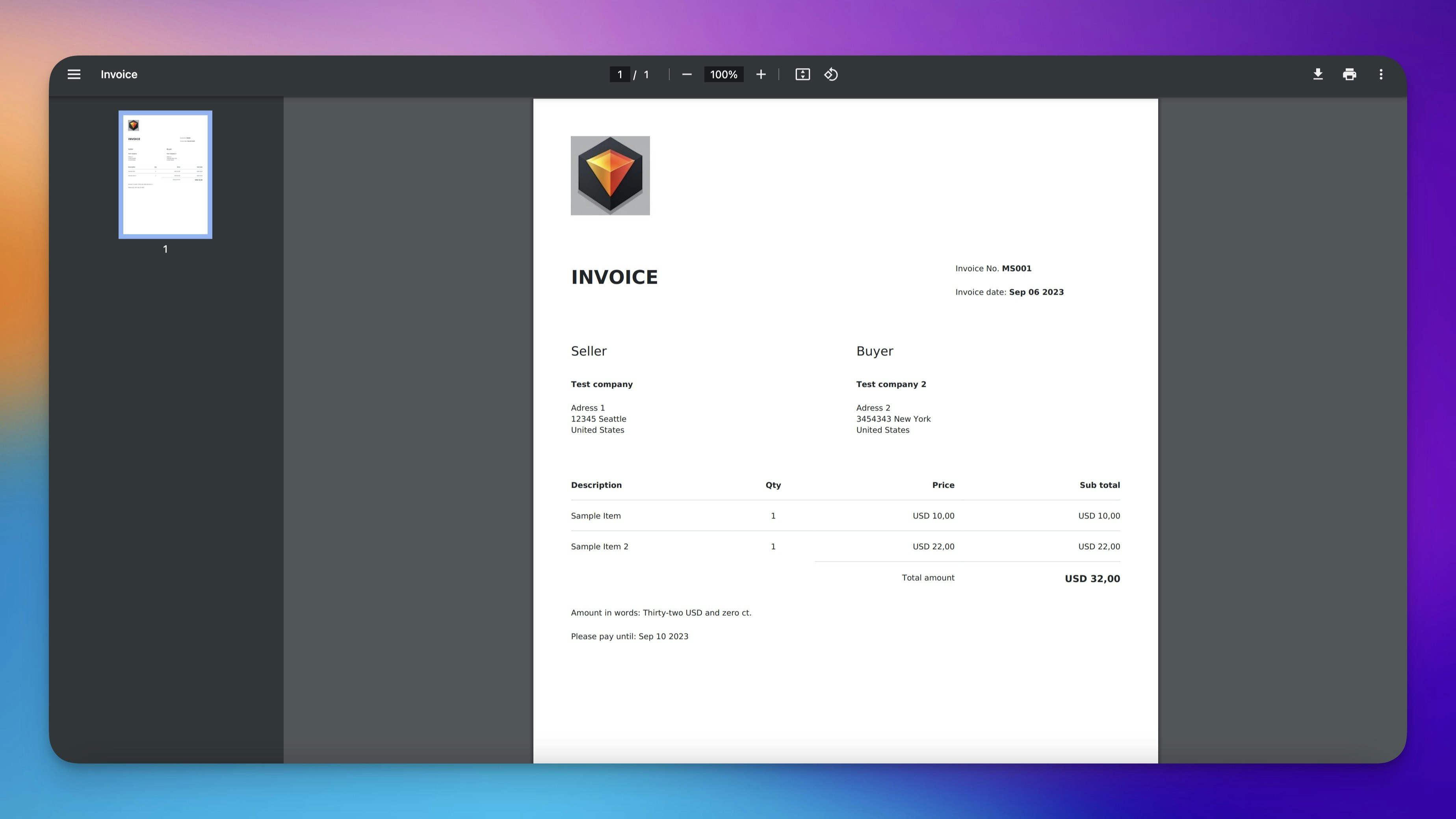
Task: Click the company logo in the document
Action: [x=610, y=175]
